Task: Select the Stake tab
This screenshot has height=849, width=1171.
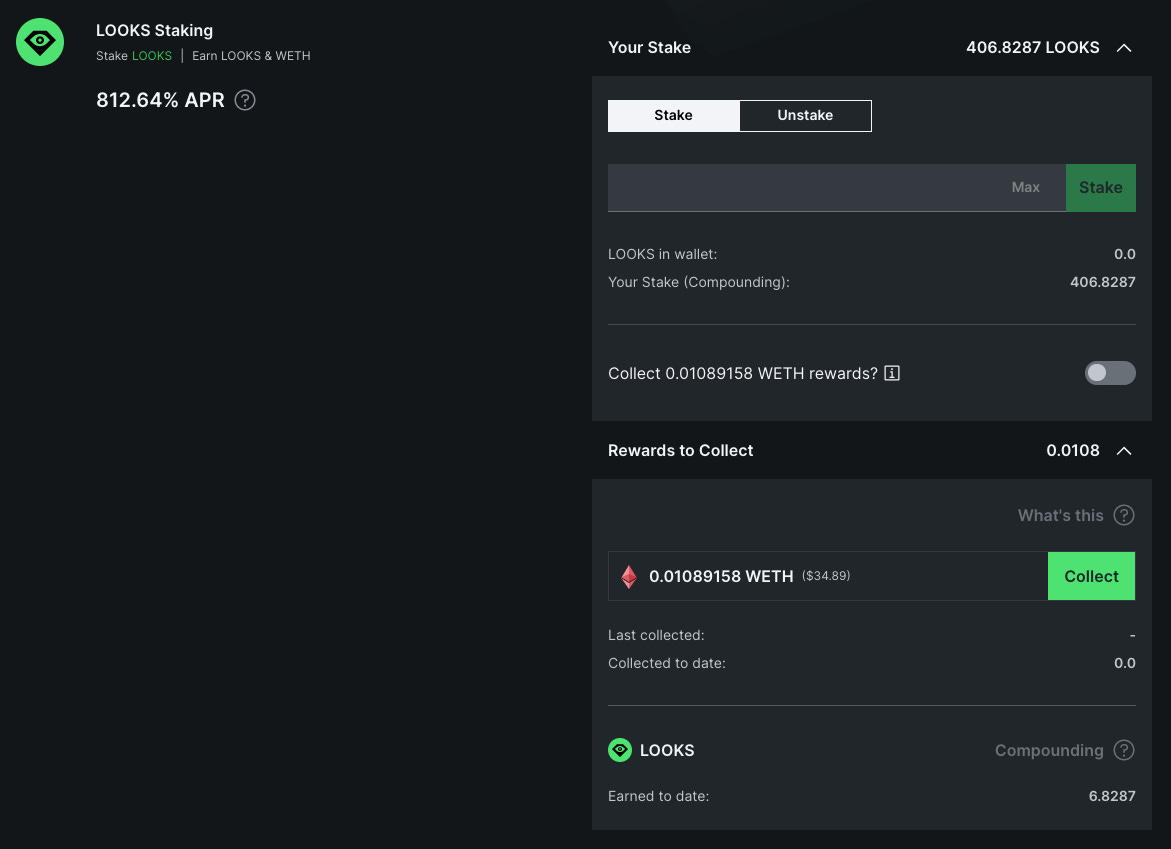Action: click(674, 116)
